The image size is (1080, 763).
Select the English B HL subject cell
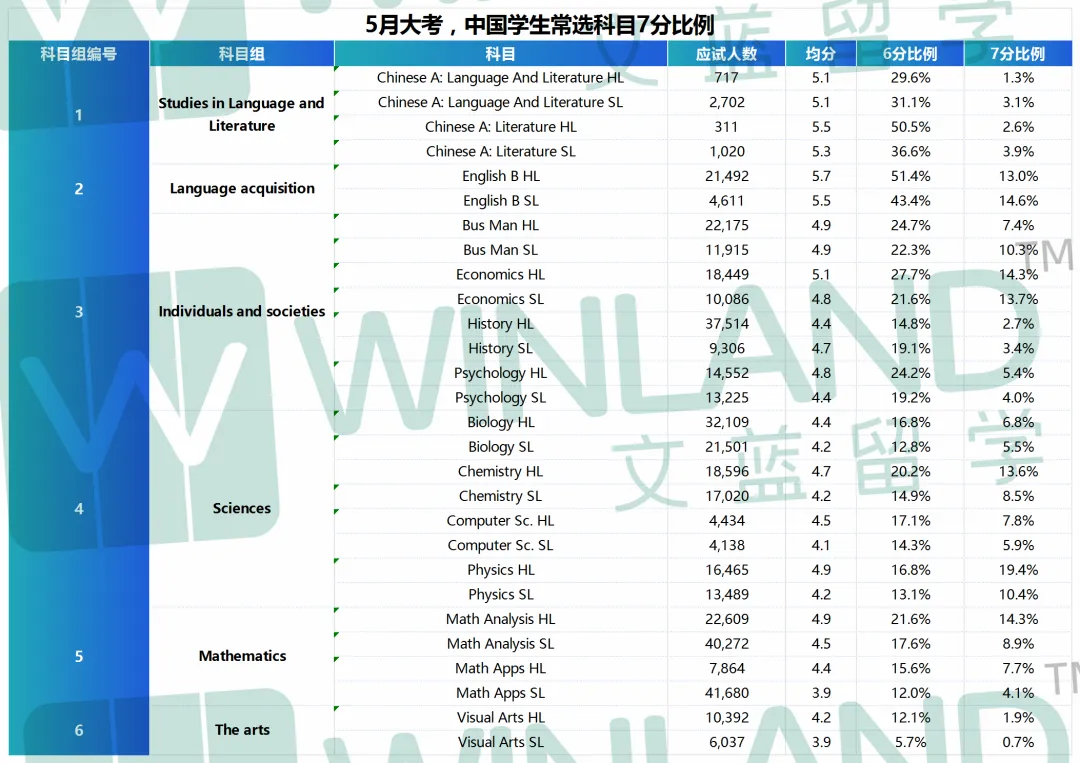click(500, 176)
